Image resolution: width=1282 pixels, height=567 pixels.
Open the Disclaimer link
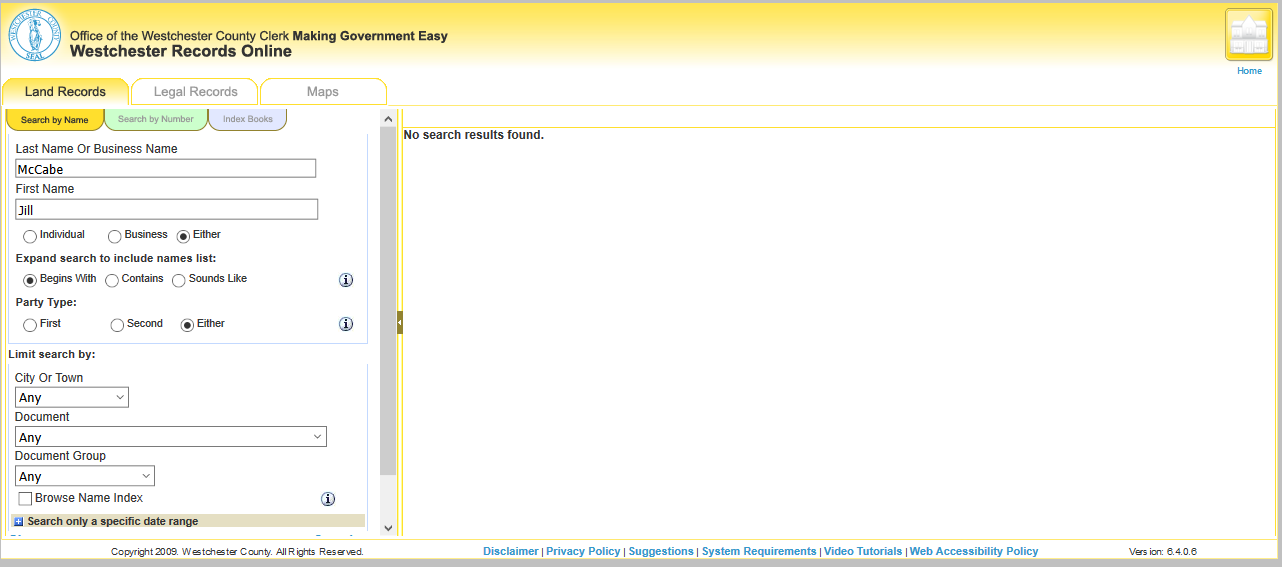point(511,551)
